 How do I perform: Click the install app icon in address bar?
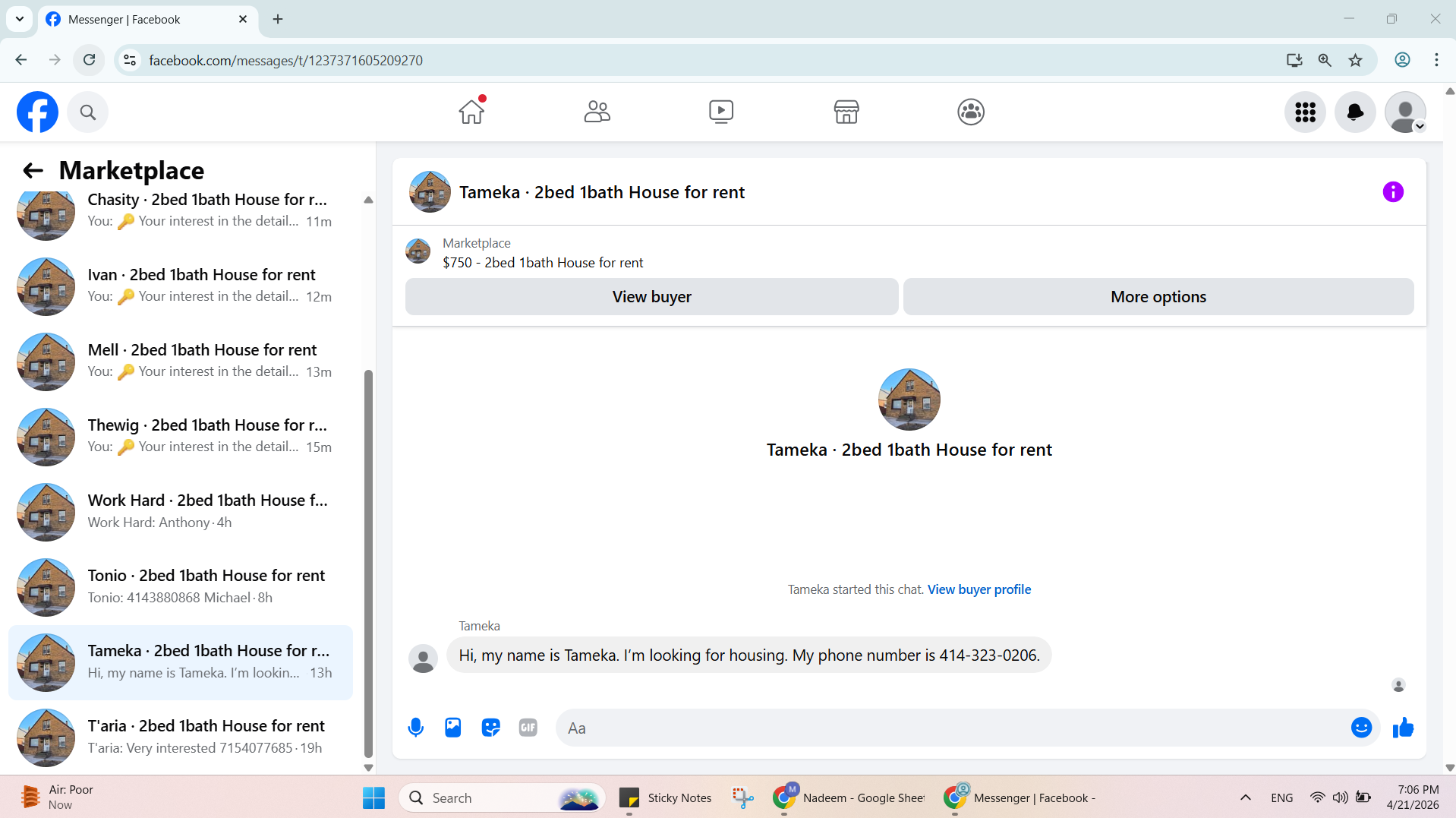(1294, 60)
